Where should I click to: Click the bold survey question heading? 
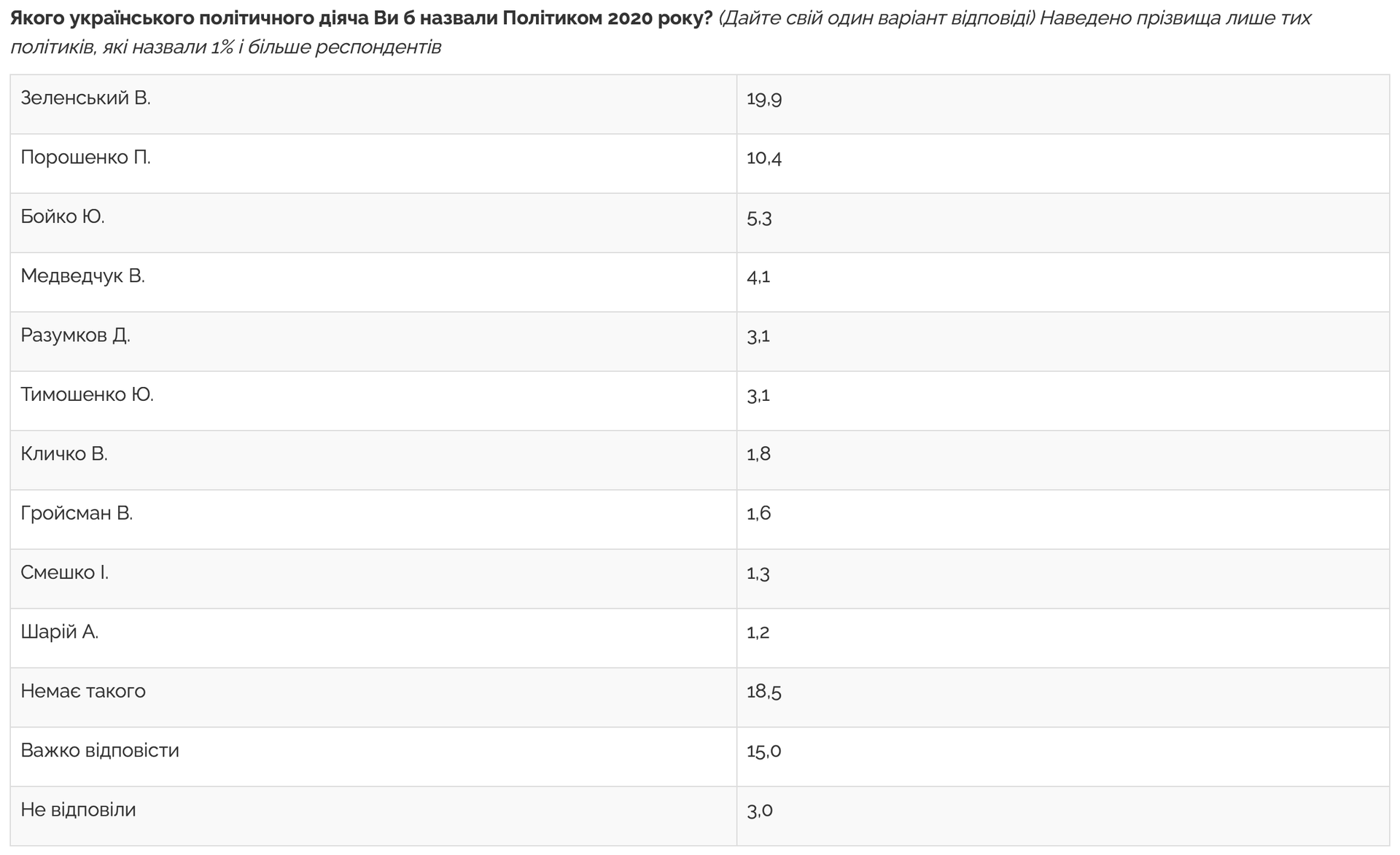tap(361, 18)
